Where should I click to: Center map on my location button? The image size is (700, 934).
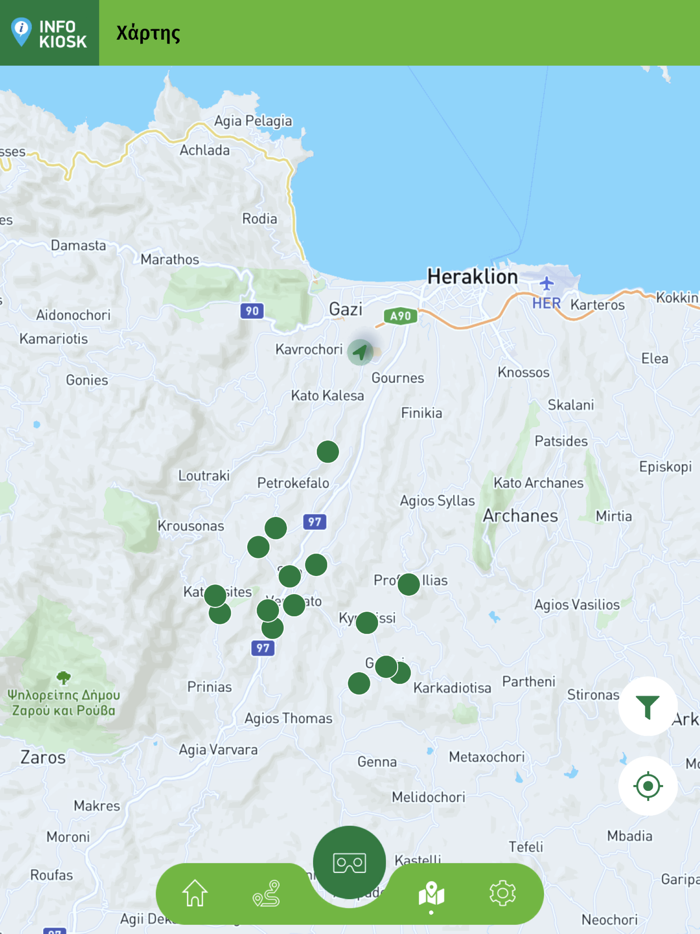tap(648, 786)
